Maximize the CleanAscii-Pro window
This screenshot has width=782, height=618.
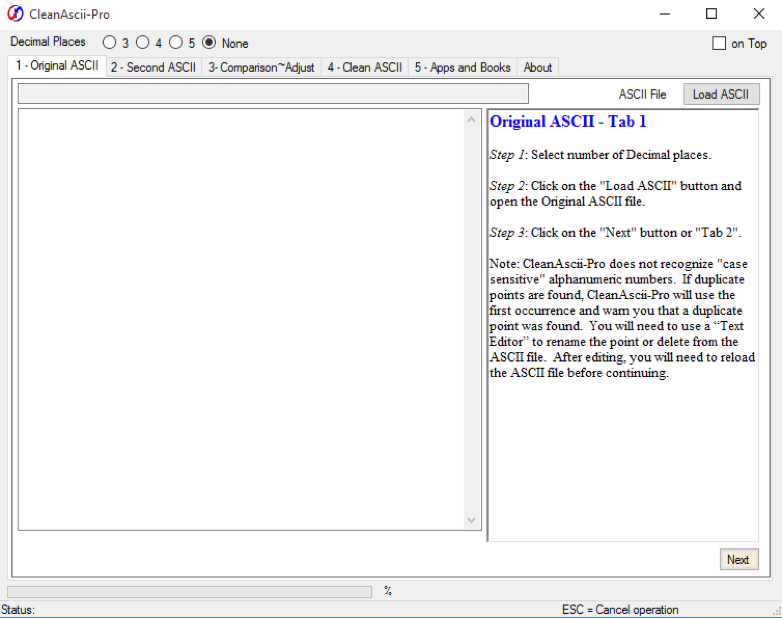tap(711, 14)
